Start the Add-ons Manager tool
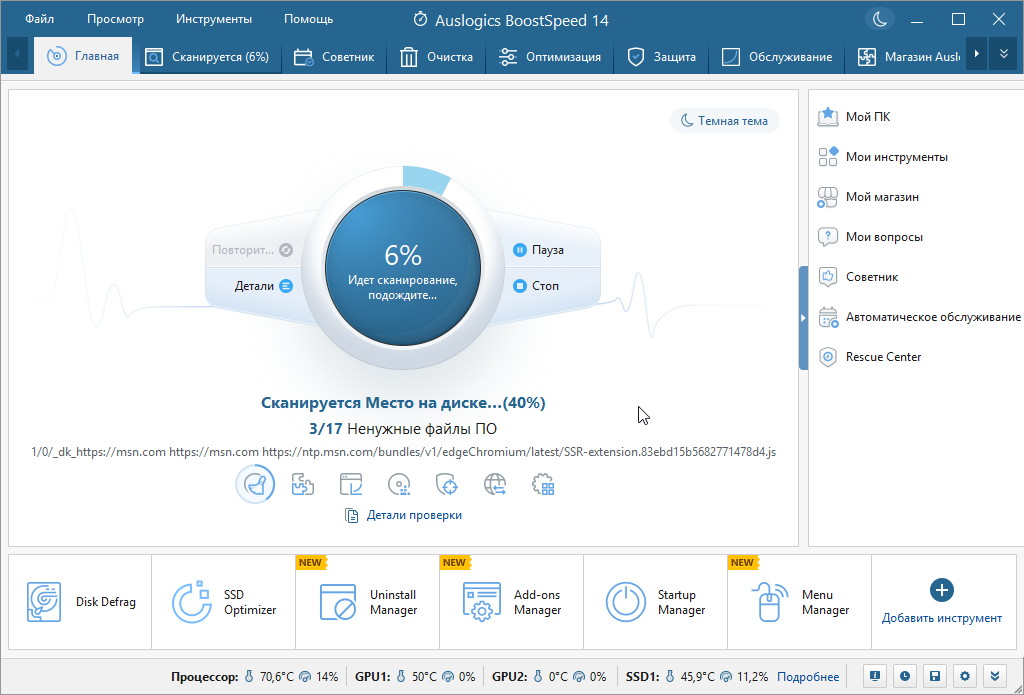Screen dimensions: 1024x695 (511, 602)
